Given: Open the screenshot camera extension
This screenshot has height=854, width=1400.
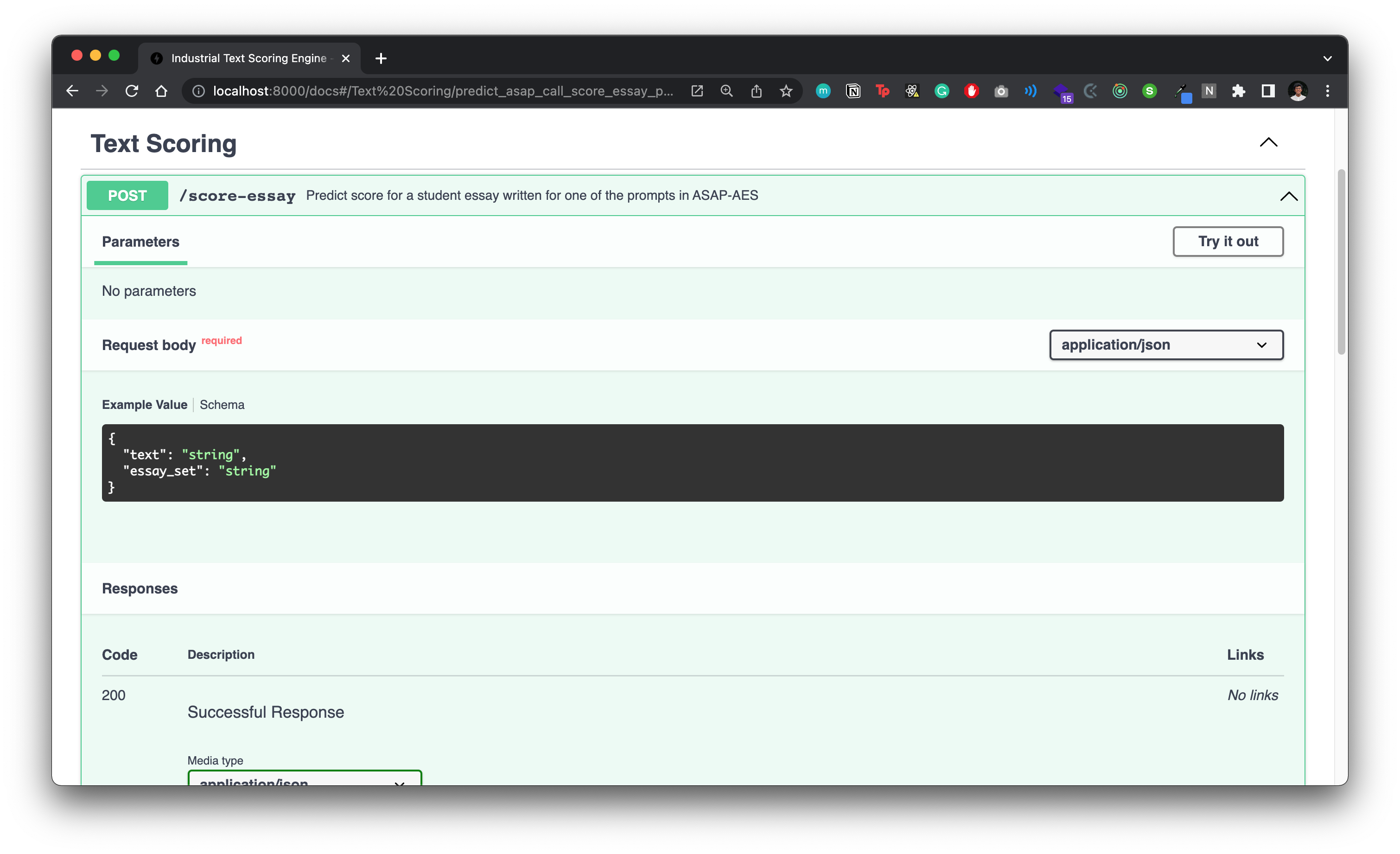Looking at the screenshot, I should coord(1001,91).
